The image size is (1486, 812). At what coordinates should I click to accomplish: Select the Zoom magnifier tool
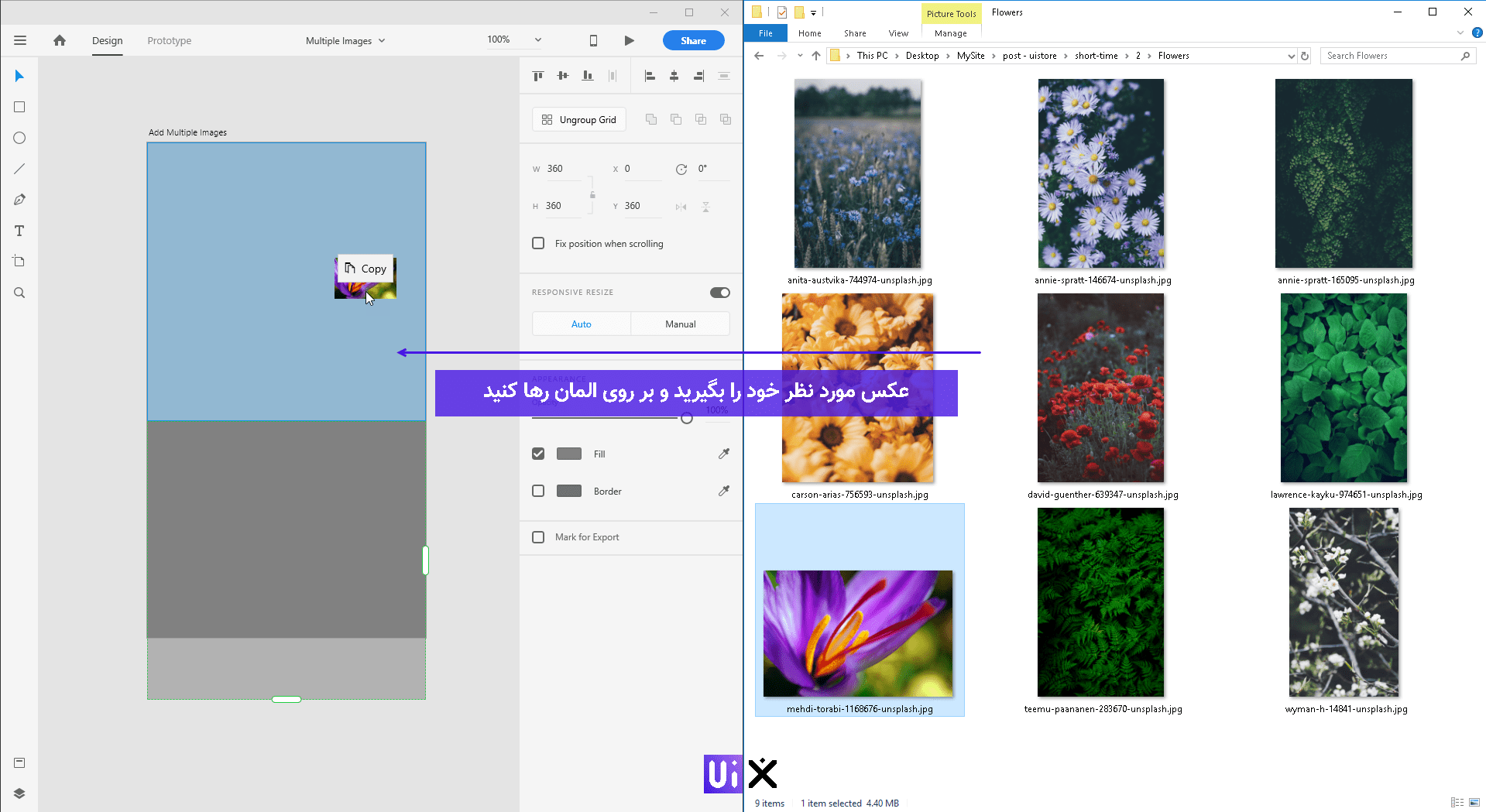pos(19,293)
